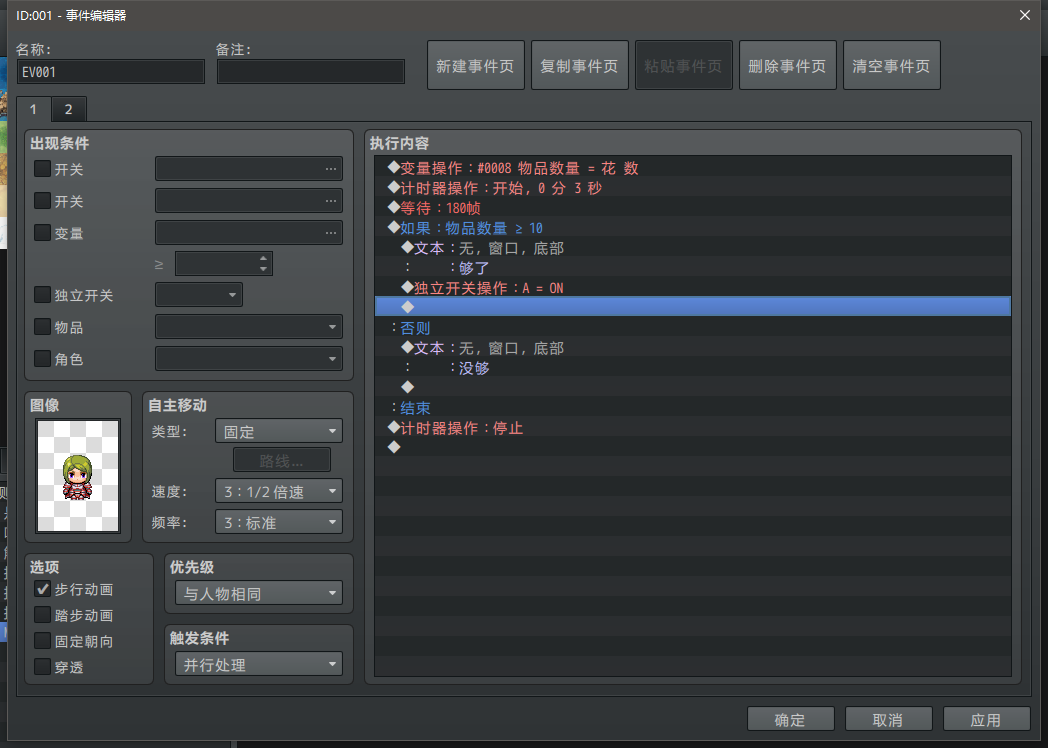Viewport: 1048px width, 748px height.
Task: Select 如果：物品数量 ≥ 10 line
Action: pyautogui.click(x=693, y=228)
